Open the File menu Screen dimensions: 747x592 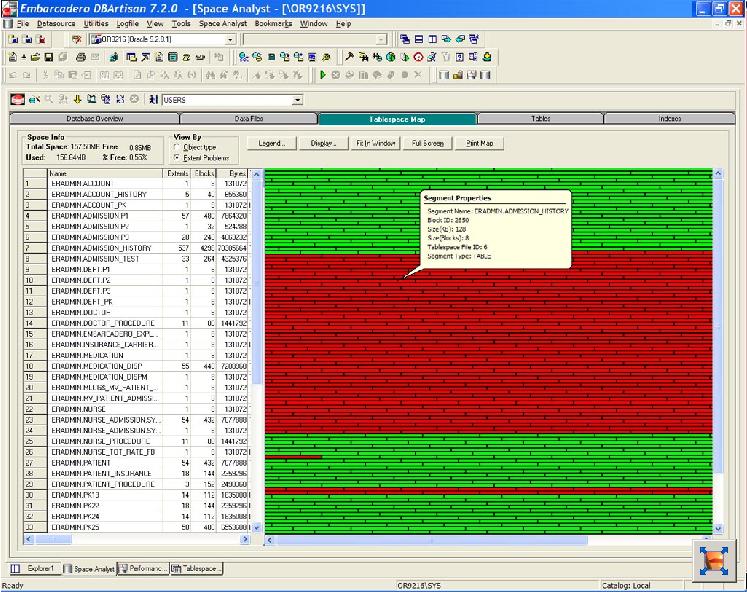click(23, 23)
